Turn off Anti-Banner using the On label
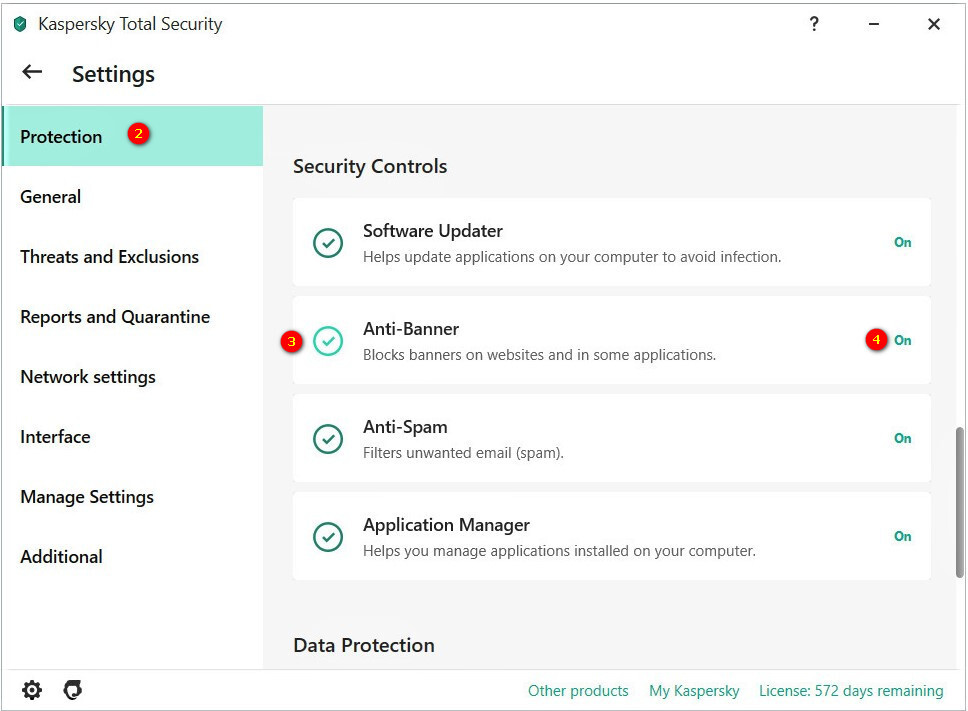 coord(902,341)
